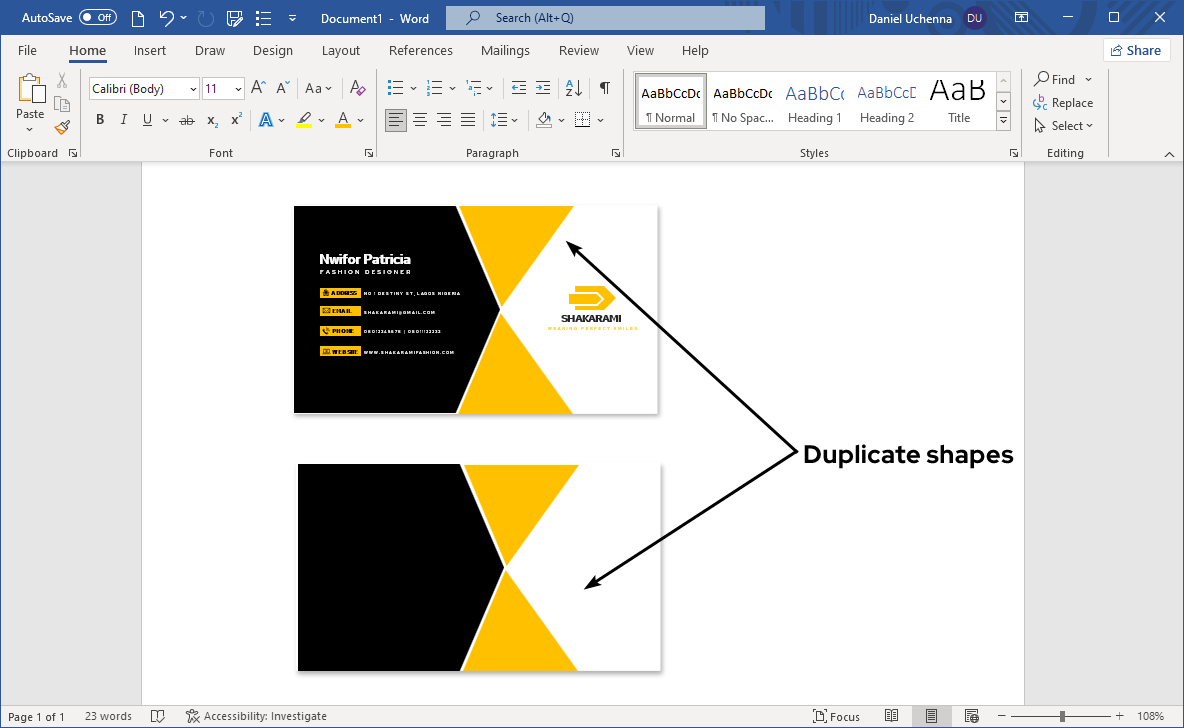Toggle Italic formatting
The height and width of the screenshot is (728, 1184).
(x=124, y=120)
